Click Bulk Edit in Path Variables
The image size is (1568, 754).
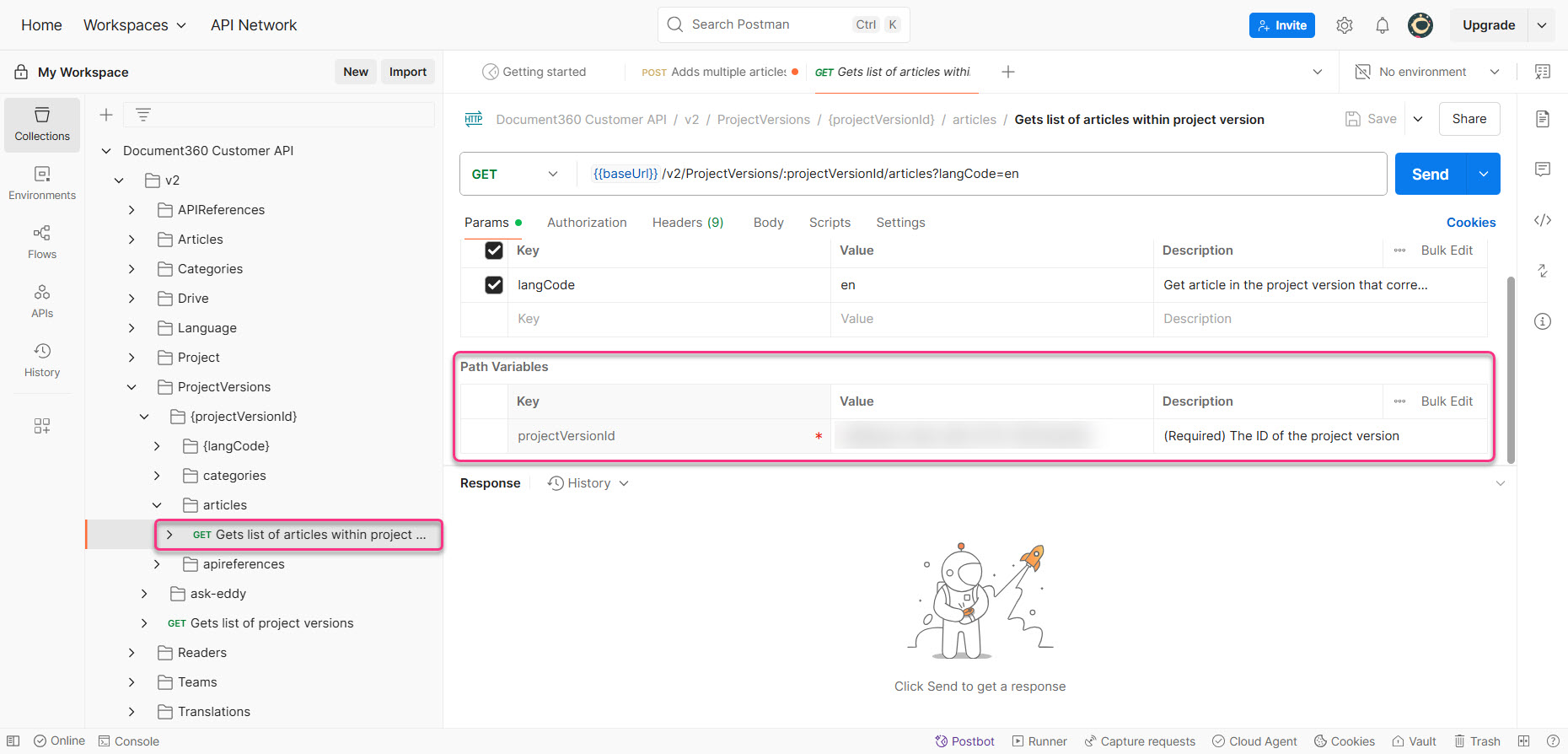[1447, 401]
